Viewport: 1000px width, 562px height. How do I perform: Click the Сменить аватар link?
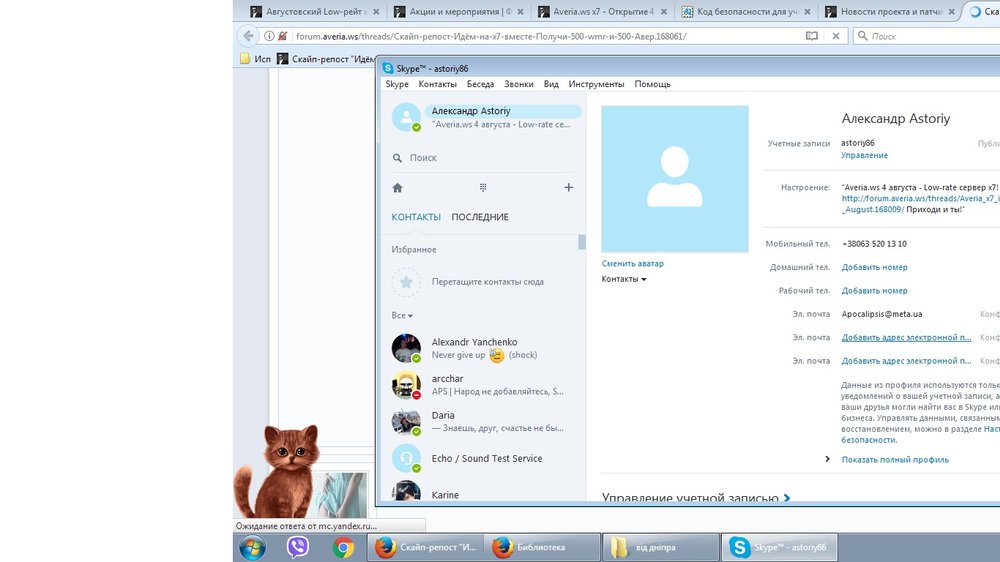coord(632,264)
